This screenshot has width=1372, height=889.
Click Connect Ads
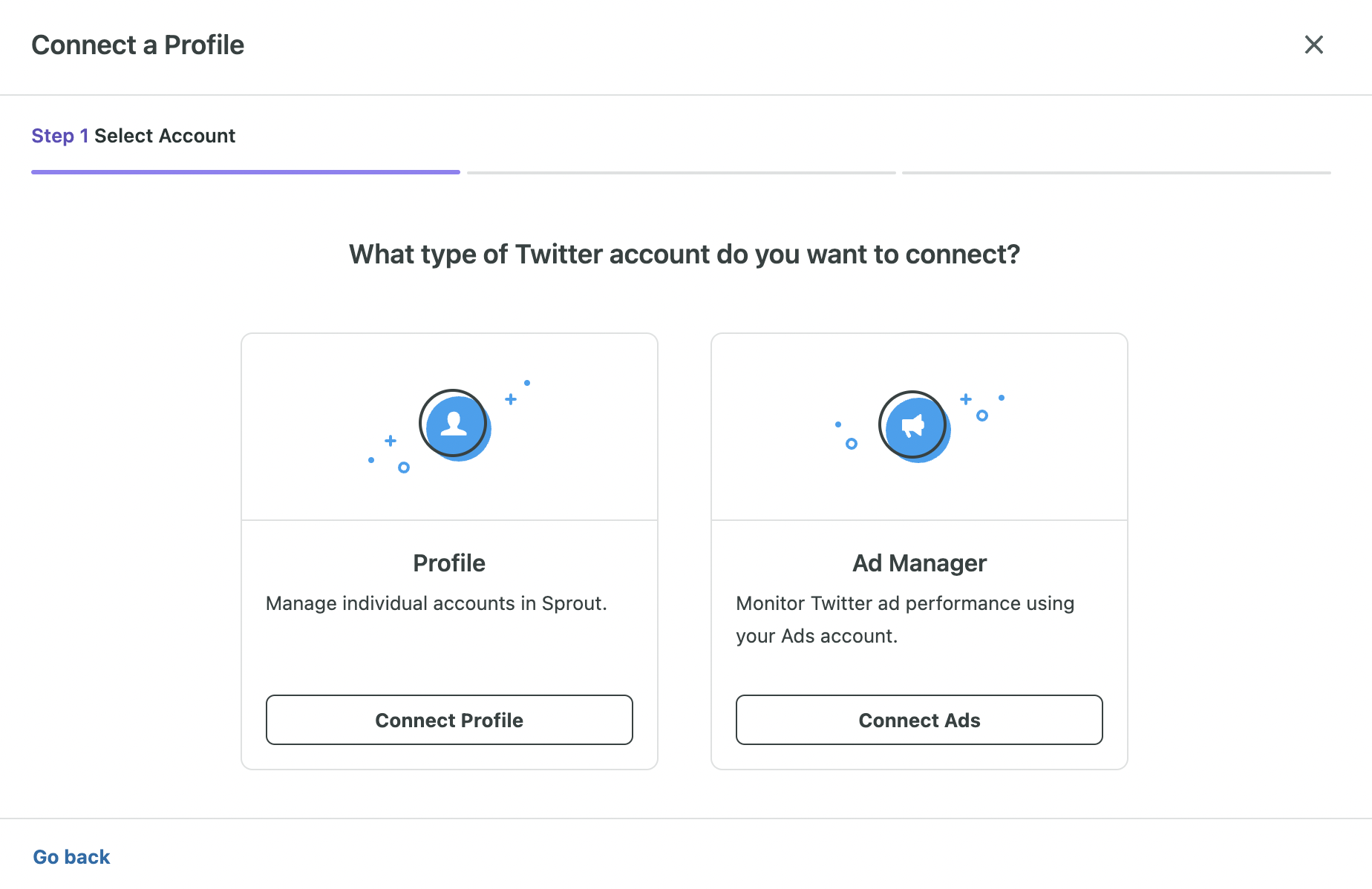[x=919, y=720]
